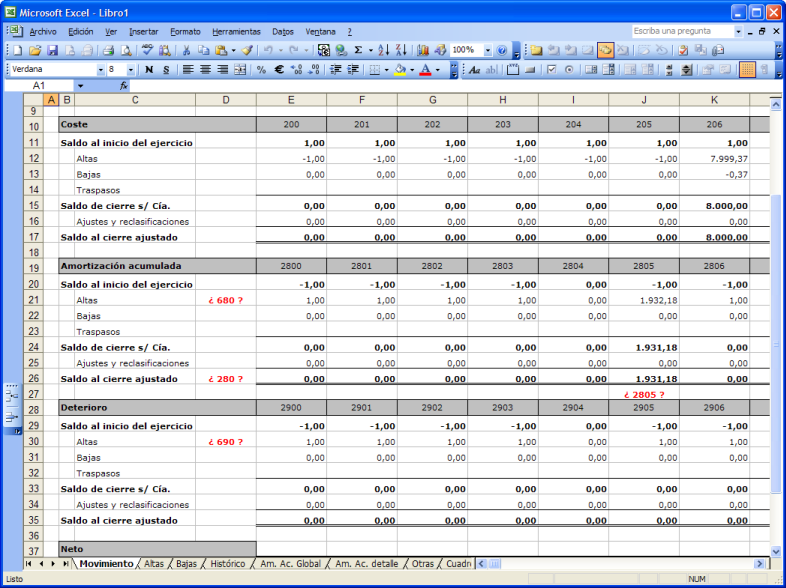
Task: Open print preview
Action: 126,50
